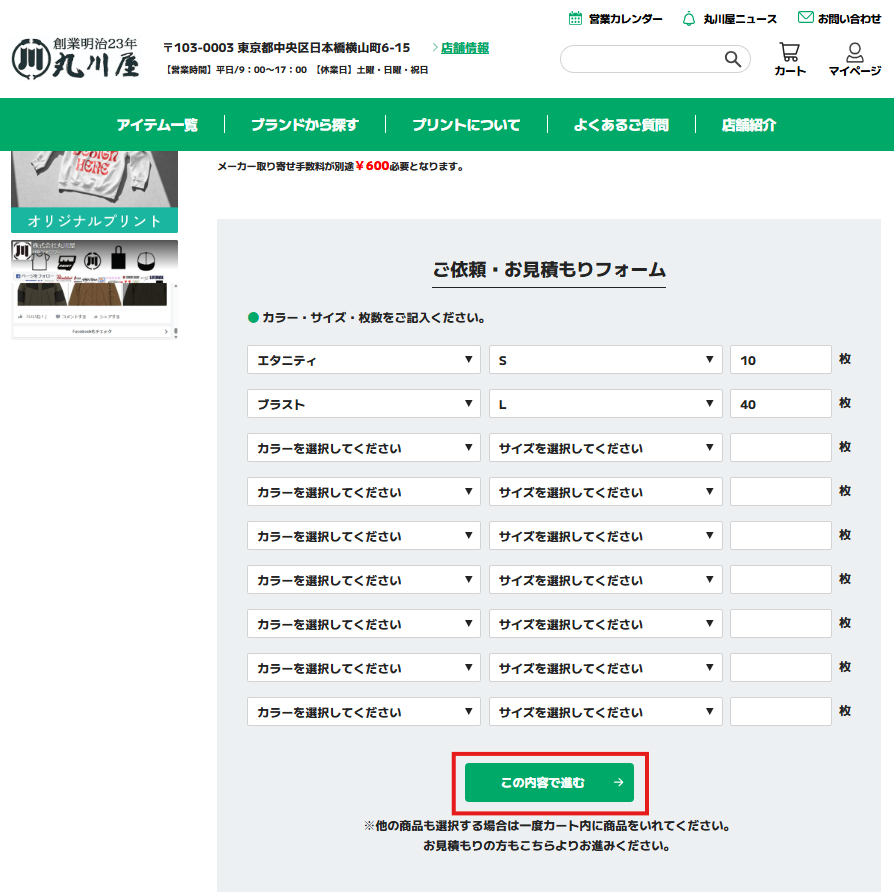The image size is (894, 895).
Task: Click the quantity field containing 40
Action: (x=780, y=404)
